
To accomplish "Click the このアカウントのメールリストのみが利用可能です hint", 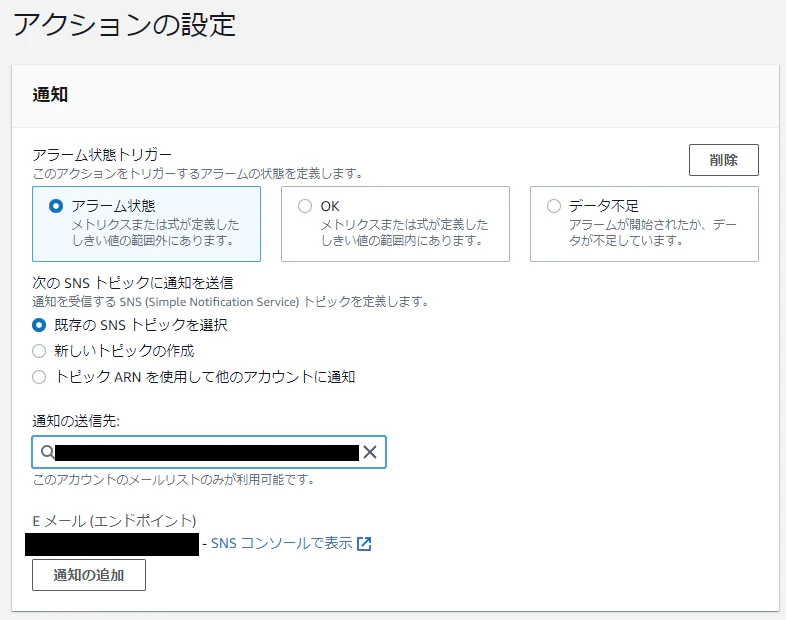I will coord(173,480).
